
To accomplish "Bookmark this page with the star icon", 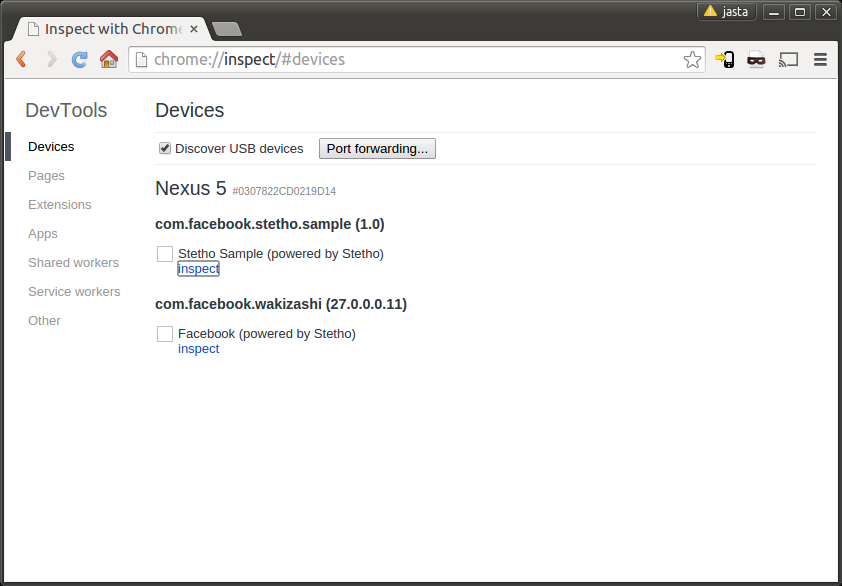I will click(692, 59).
